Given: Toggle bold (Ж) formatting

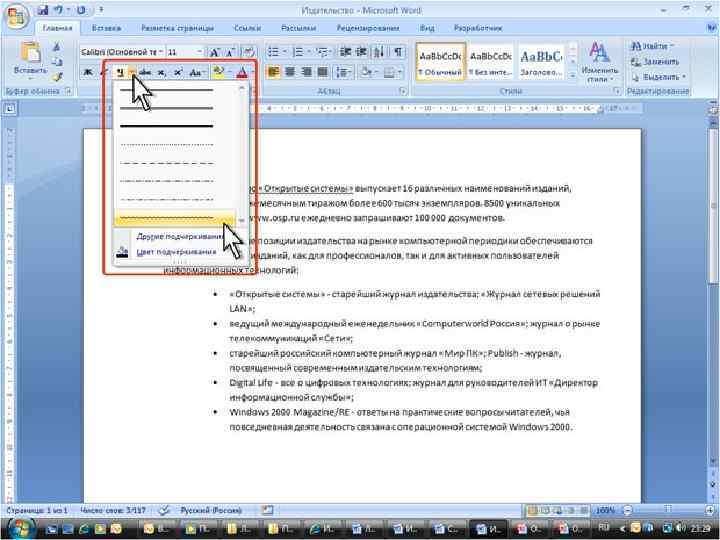Looking at the screenshot, I should [x=88, y=72].
